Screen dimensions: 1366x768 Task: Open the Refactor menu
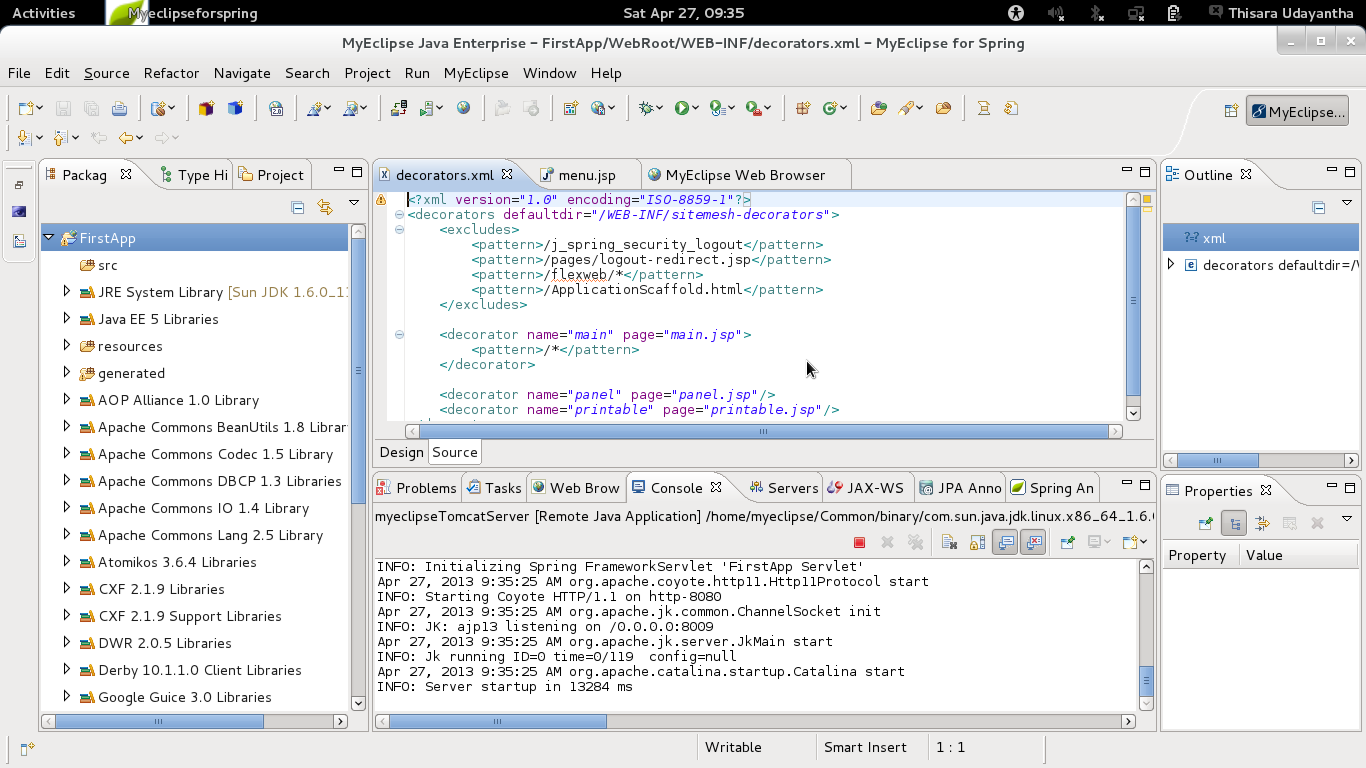[170, 73]
